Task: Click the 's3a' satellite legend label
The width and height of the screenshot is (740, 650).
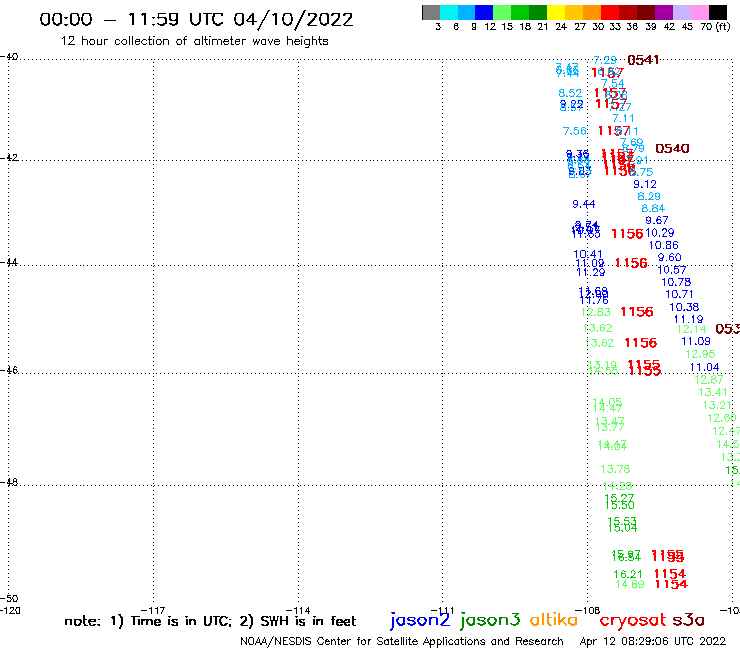Action: click(688, 620)
